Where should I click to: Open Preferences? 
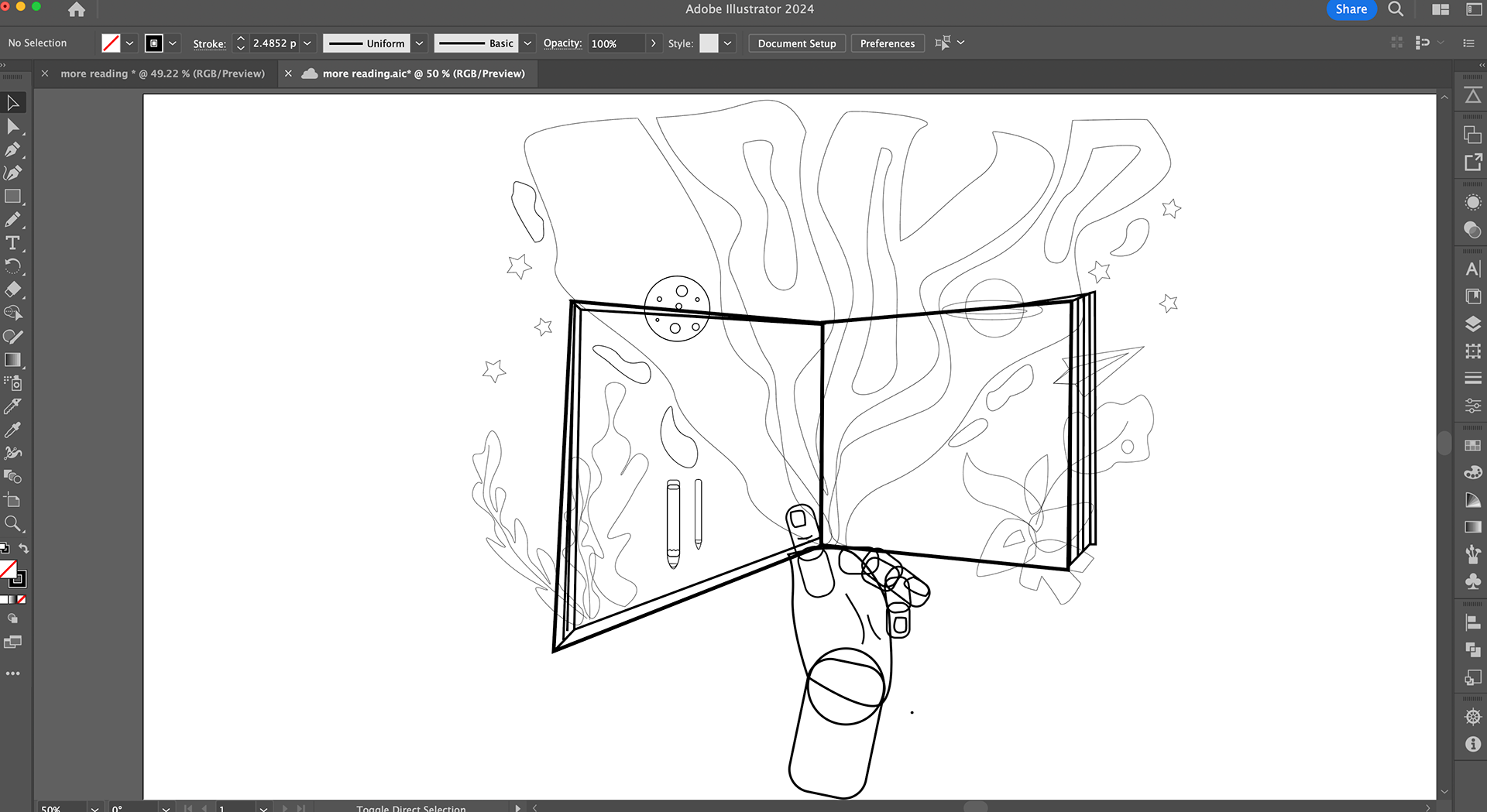[x=888, y=43]
